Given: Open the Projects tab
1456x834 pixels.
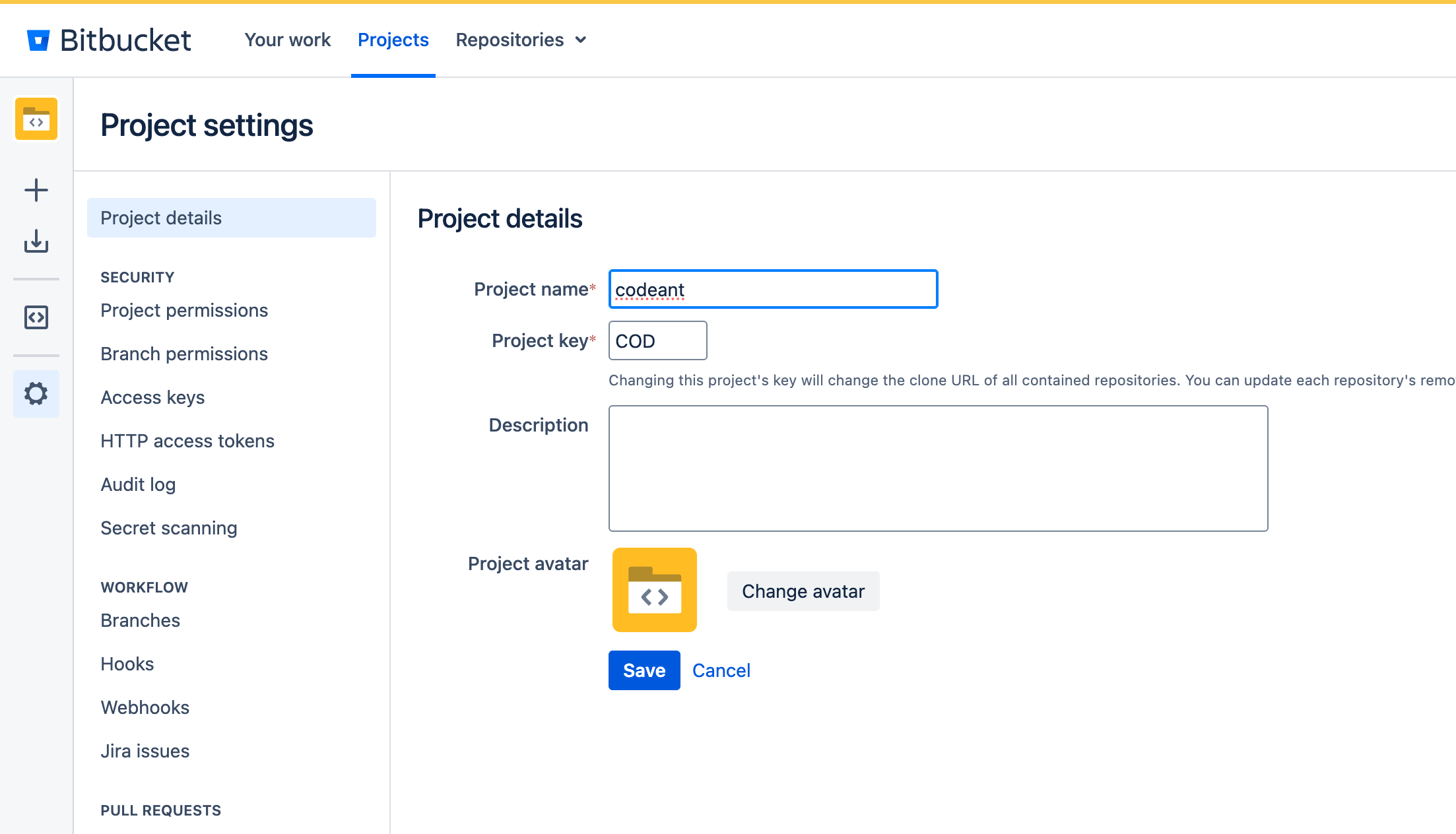Looking at the screenshot, I should 393,40.
